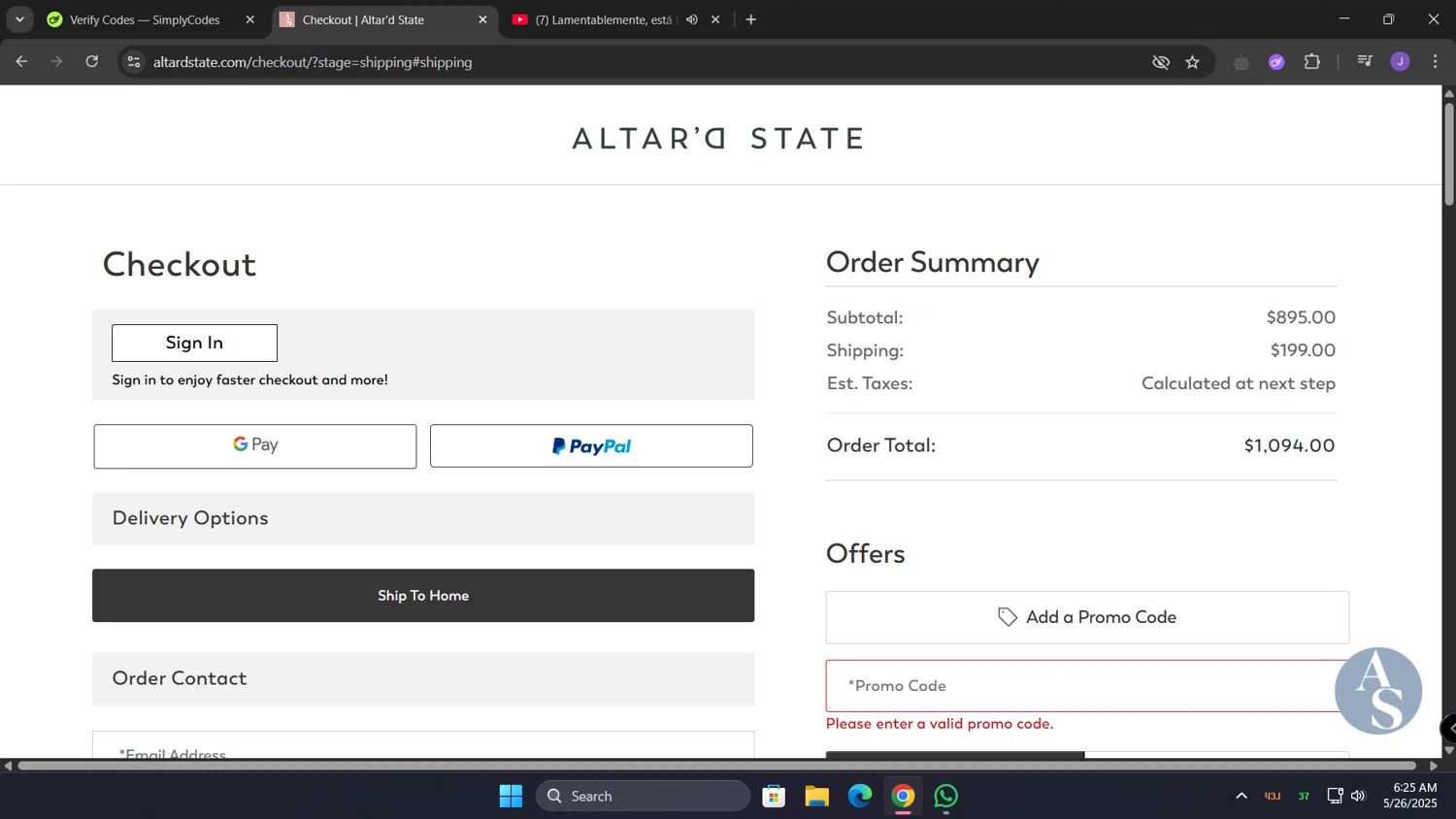The height and width of the screenshot is (819, 1456).
Task: Pay with Google Pay button
Action: tap(255, 445)
